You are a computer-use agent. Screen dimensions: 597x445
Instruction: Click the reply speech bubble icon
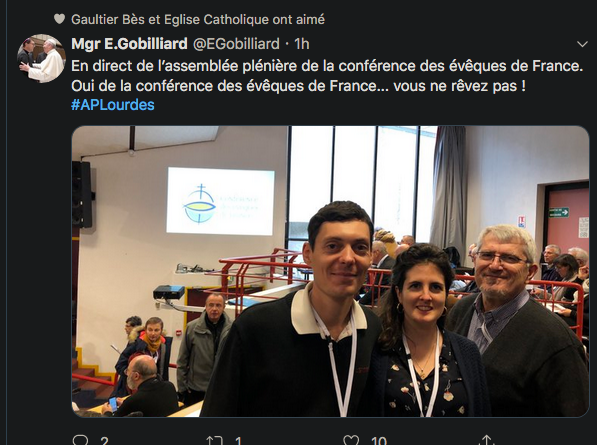coord(80,441)
